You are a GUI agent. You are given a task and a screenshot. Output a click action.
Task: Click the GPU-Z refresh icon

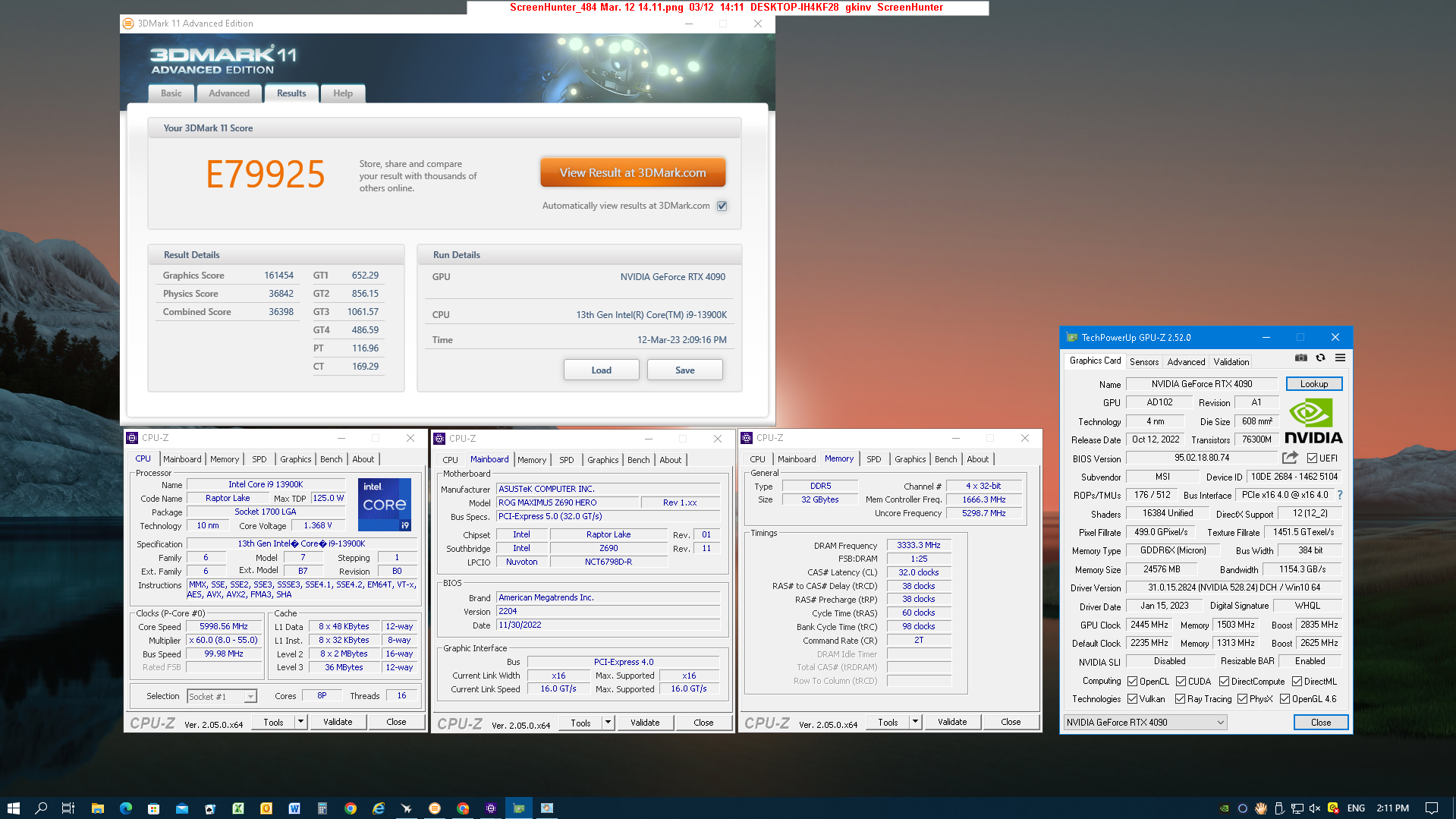pos(1320,358)
